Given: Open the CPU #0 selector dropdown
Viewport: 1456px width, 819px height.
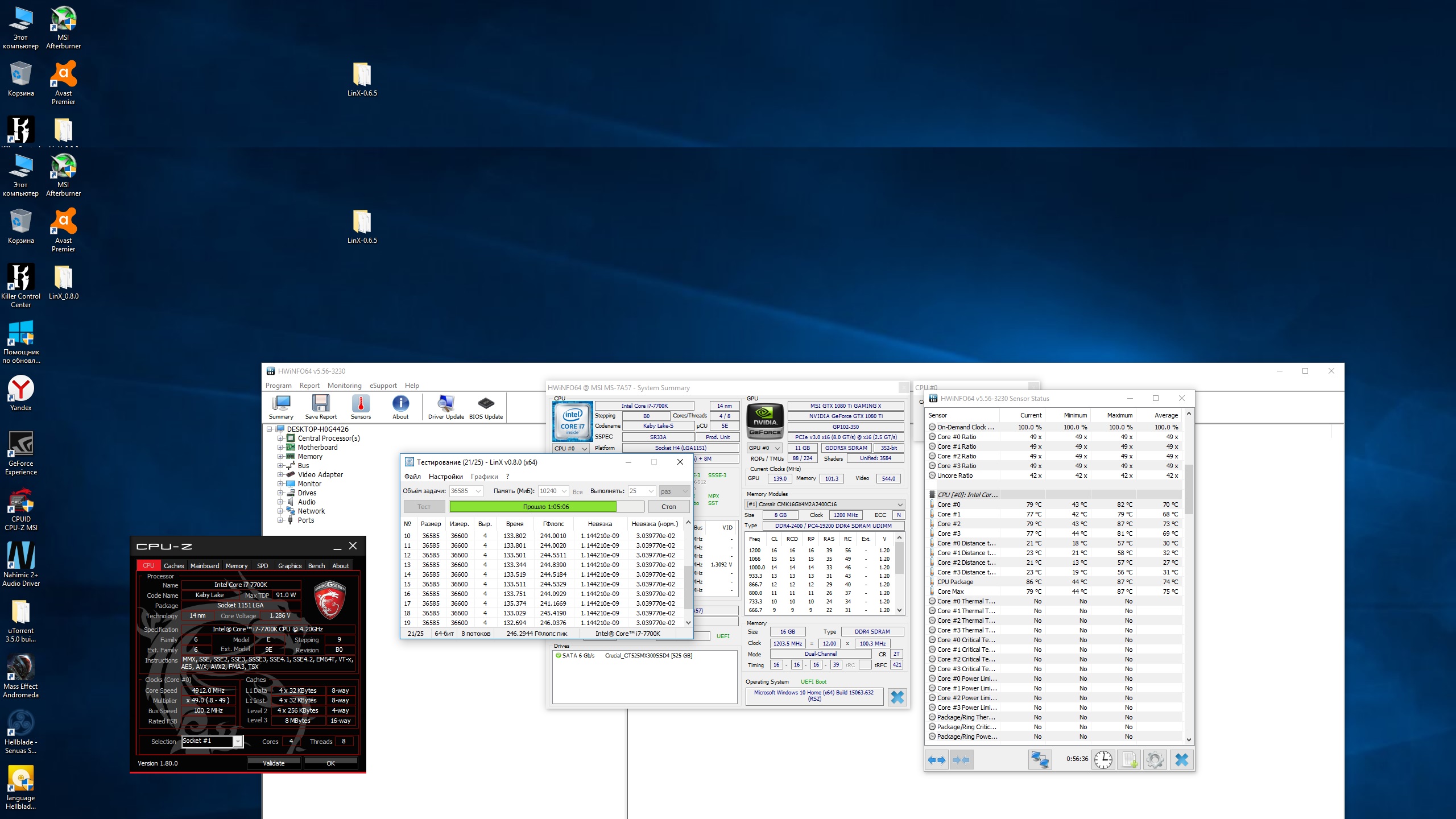Looking at the screenshot, I should [x=571, y=448].
